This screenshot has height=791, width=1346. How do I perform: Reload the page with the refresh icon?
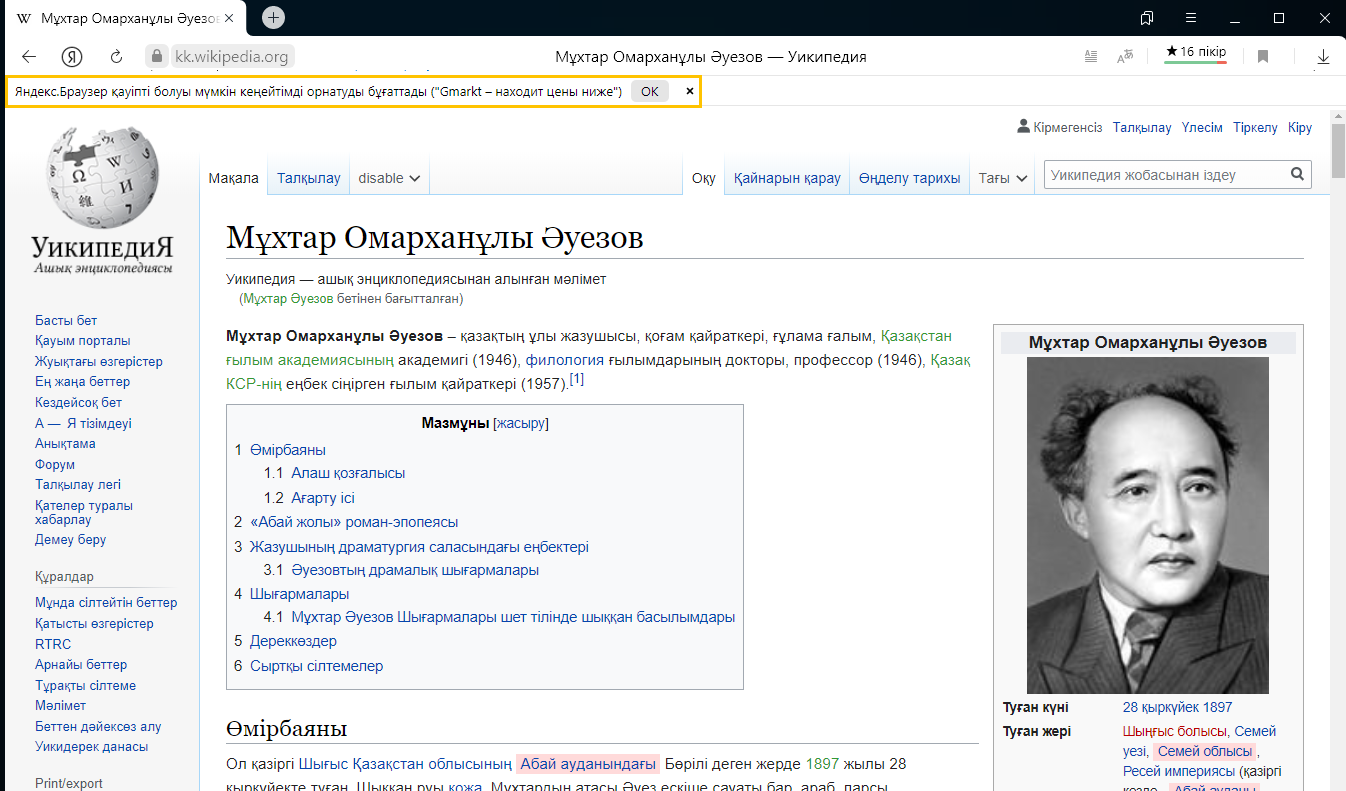(x=116, y=57)
